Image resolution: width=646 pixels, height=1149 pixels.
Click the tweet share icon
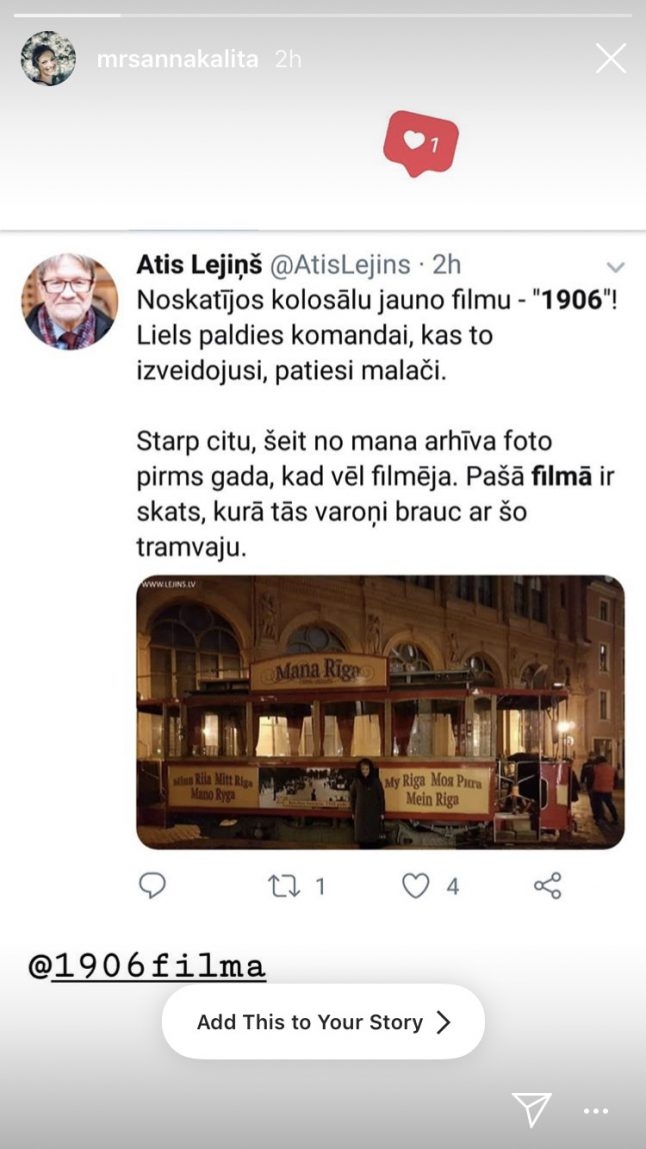pyautogui.click(x=548, y=886)
